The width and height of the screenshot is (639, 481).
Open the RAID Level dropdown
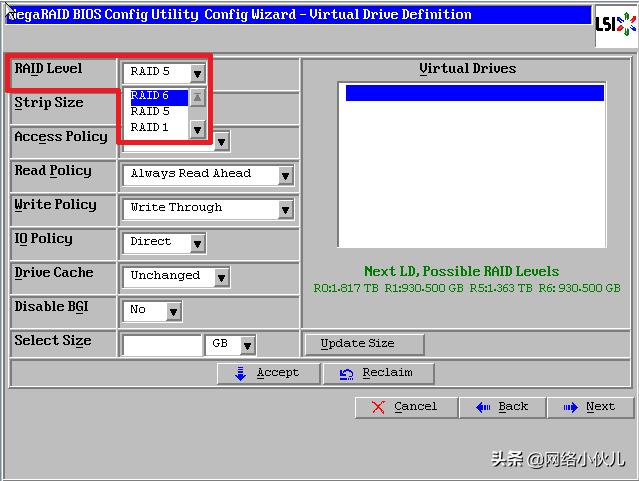click(x=197, y=73)
